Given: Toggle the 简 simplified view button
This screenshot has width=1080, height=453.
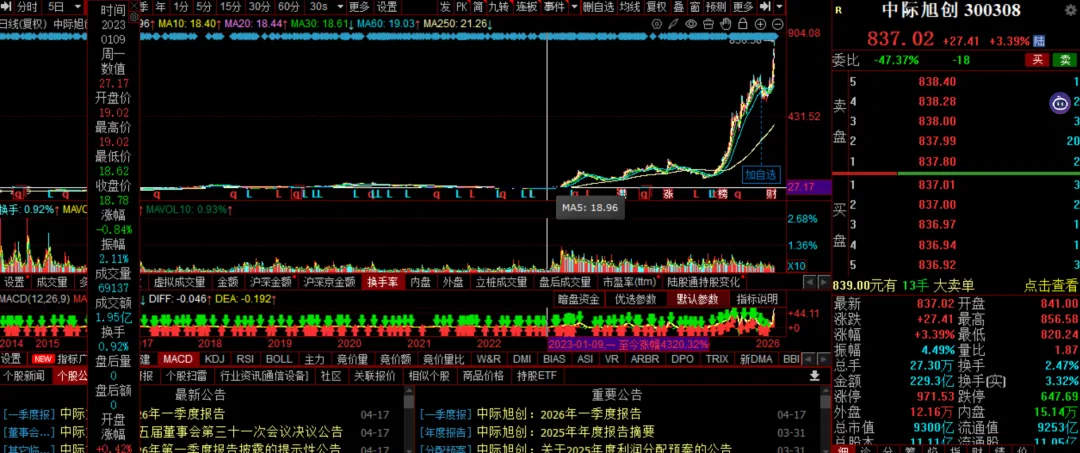Looking at the screenshot, I should click(477, 7).
